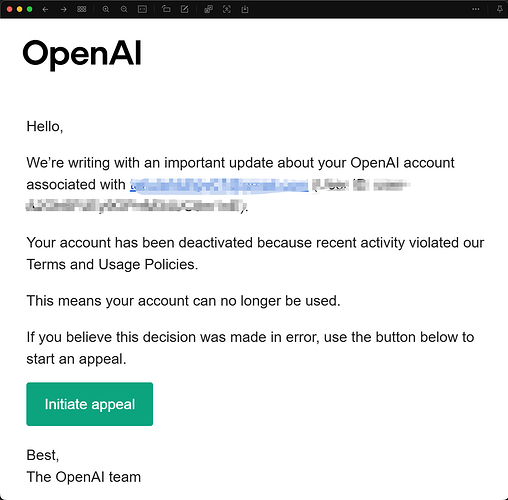The height and width of the screenshot is (500, 508).
Task: Open the more options menu
Action: tap(476, 9)
